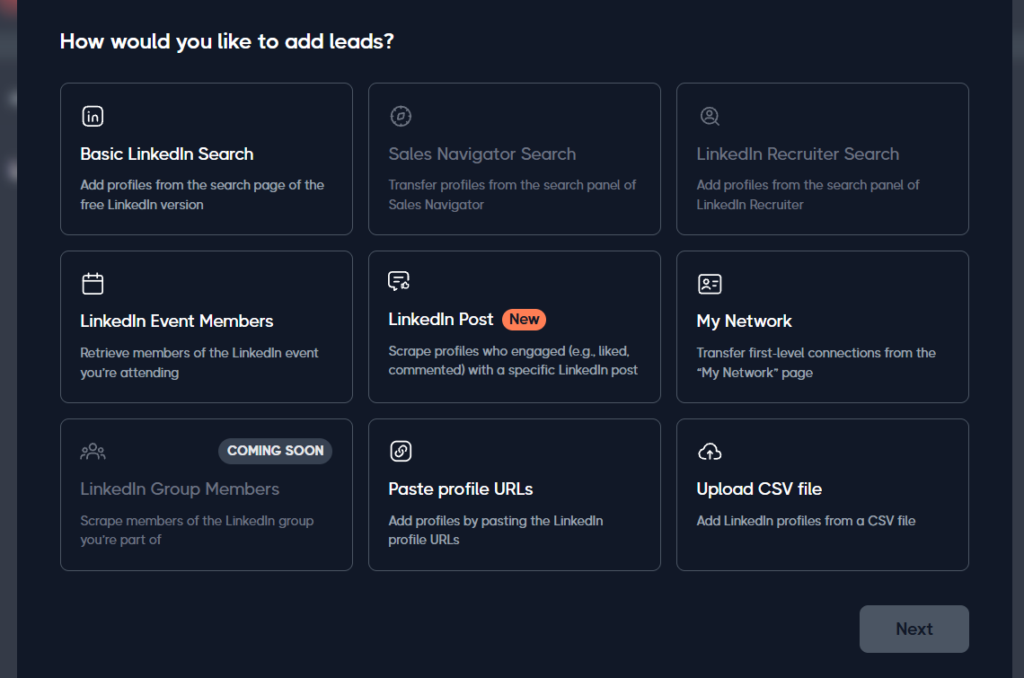Click the orange New badge

click(524, 319)
